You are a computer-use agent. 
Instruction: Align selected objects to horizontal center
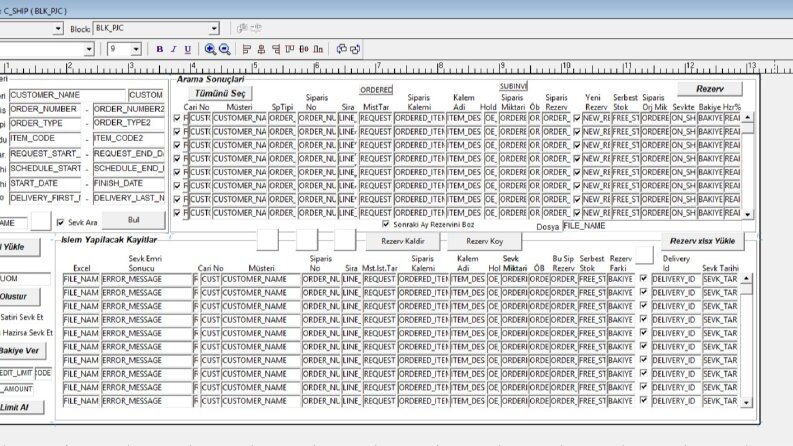[261, 49]
